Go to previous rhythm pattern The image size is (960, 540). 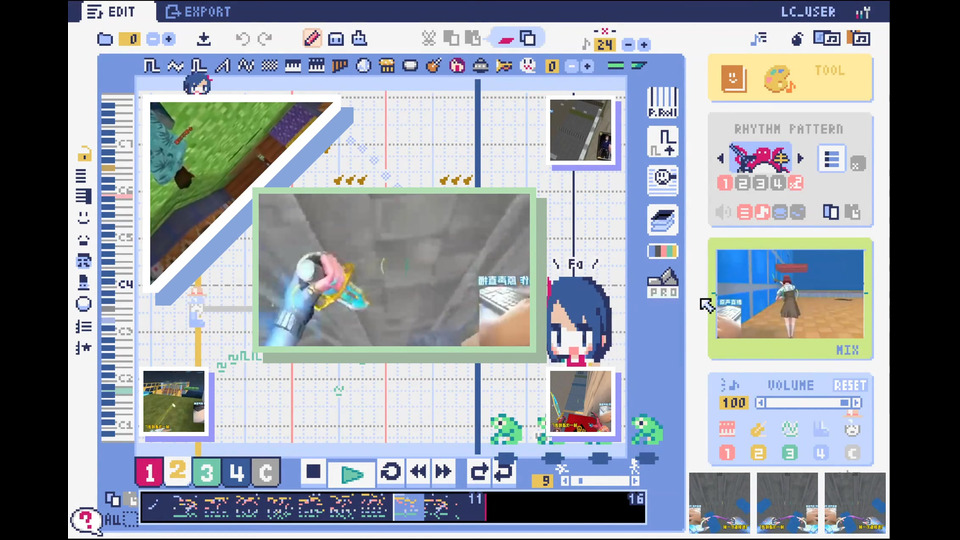tap(720, 159)
